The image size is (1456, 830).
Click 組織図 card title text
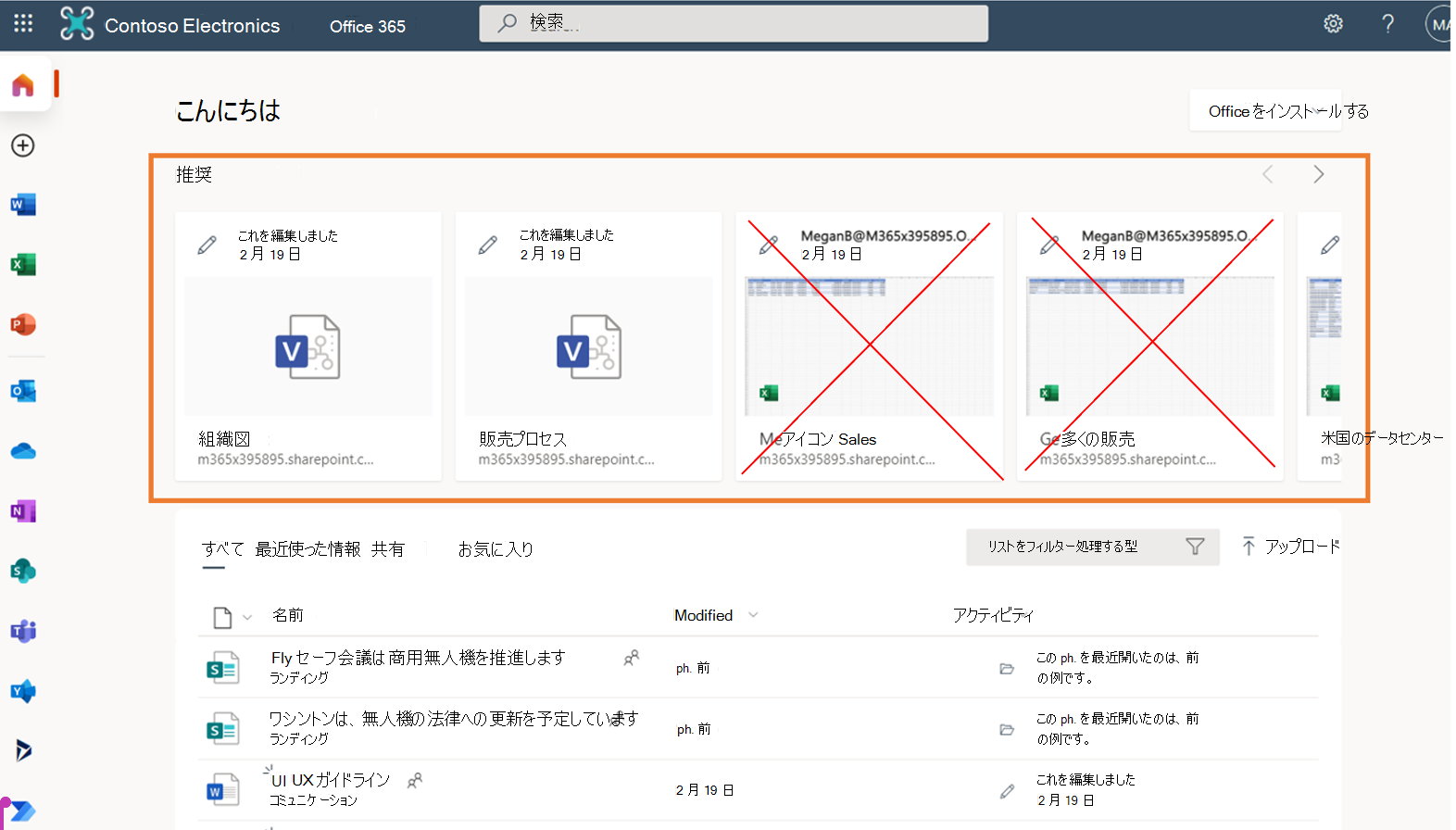point(224,439)
